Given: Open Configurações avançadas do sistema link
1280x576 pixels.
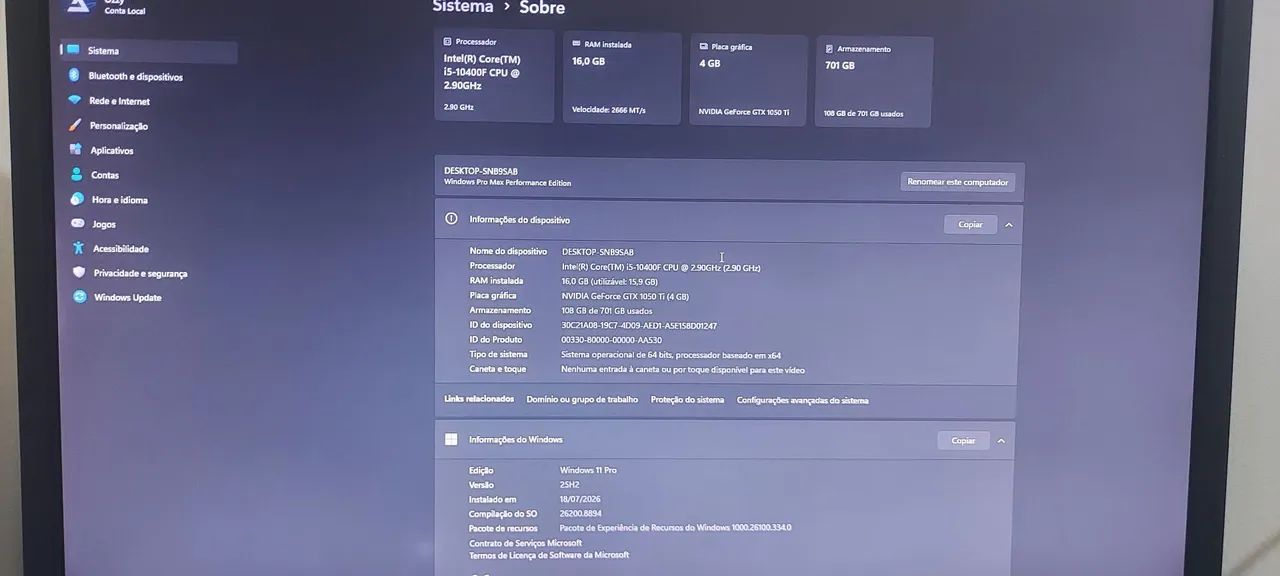Looking at the screenshot, I should [x=802, y=401].
